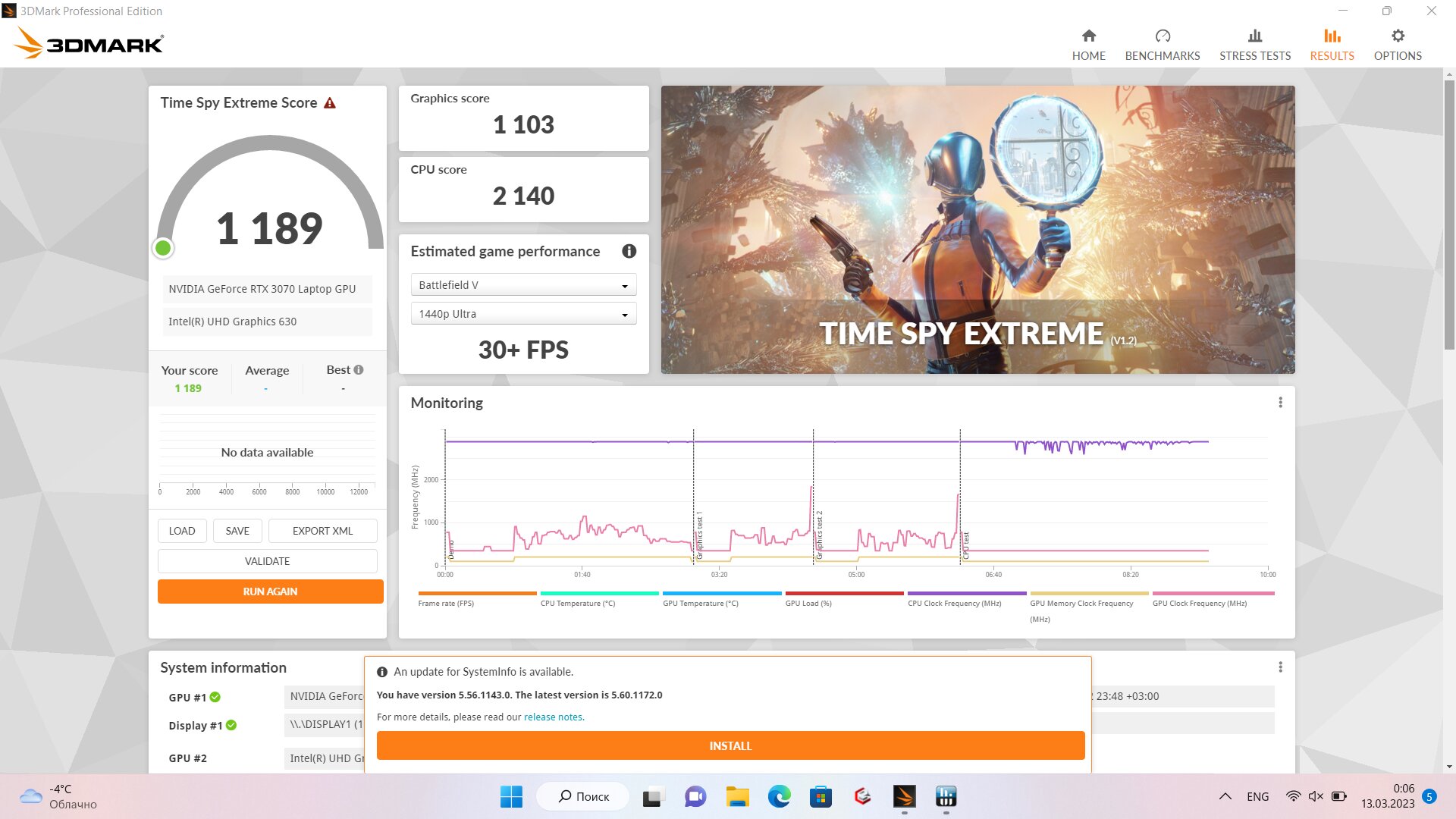Open Task View on the taskbar
The image size is (1456, 819).
pos(652,796)
